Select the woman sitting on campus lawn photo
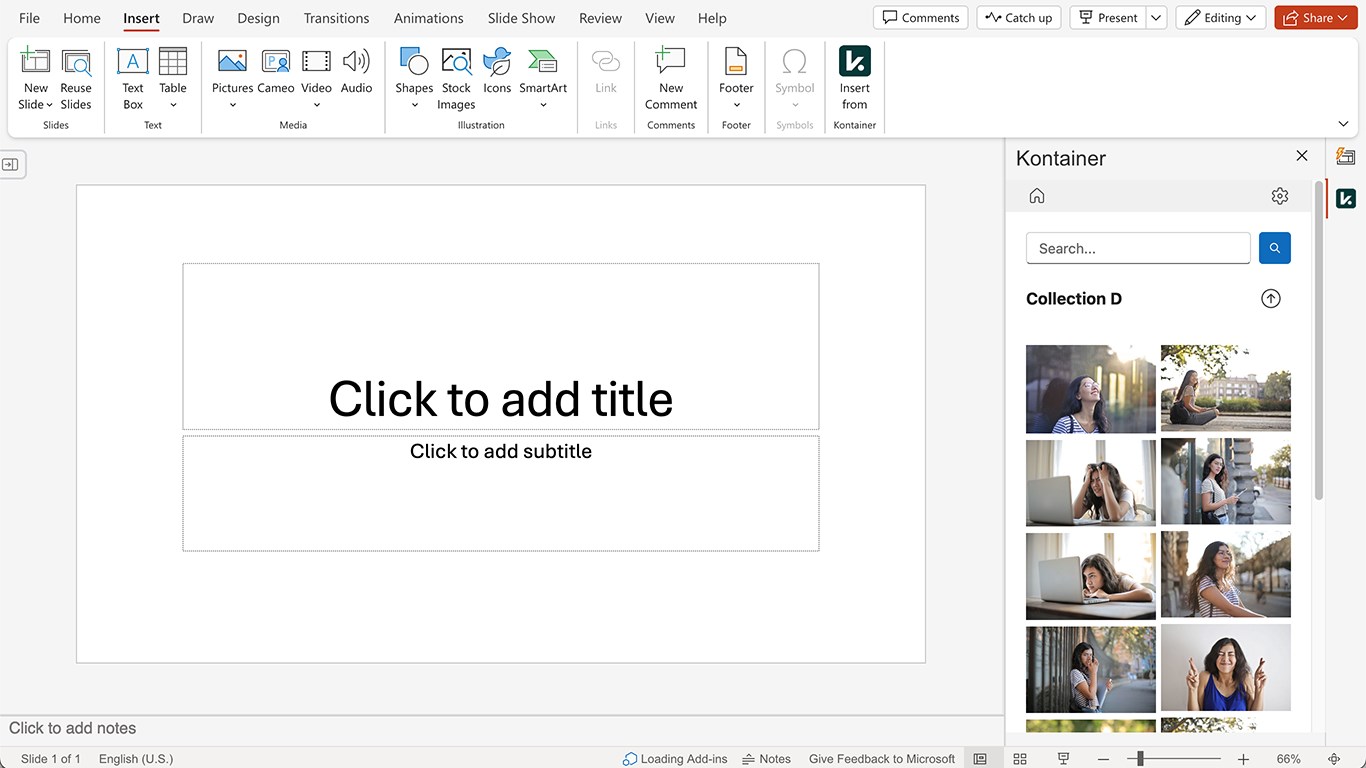The width and height of the screenshot is (1366, 768). point(1226,389)
